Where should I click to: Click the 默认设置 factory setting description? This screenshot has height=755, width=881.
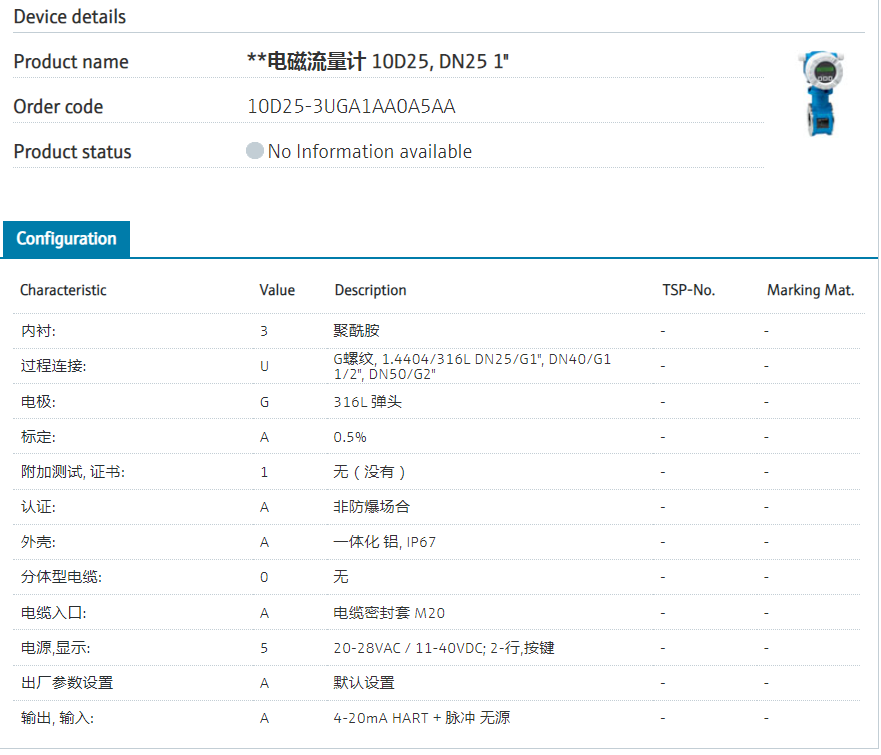tap(364, 683)
